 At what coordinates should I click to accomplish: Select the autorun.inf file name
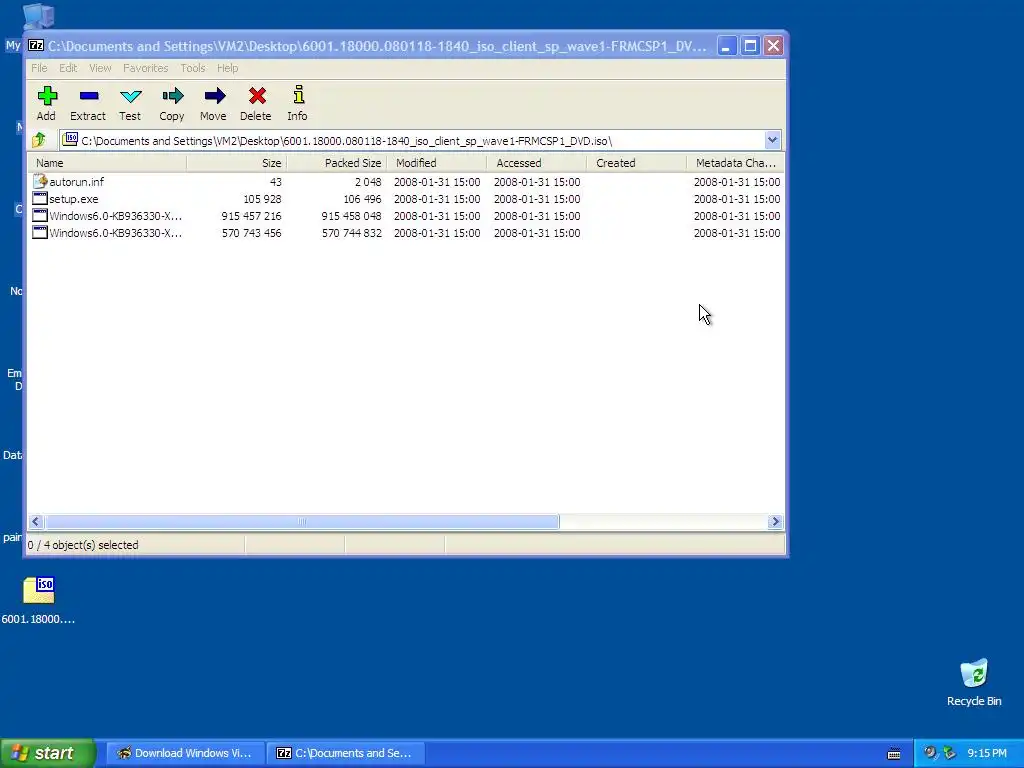(x=76, y=182)
